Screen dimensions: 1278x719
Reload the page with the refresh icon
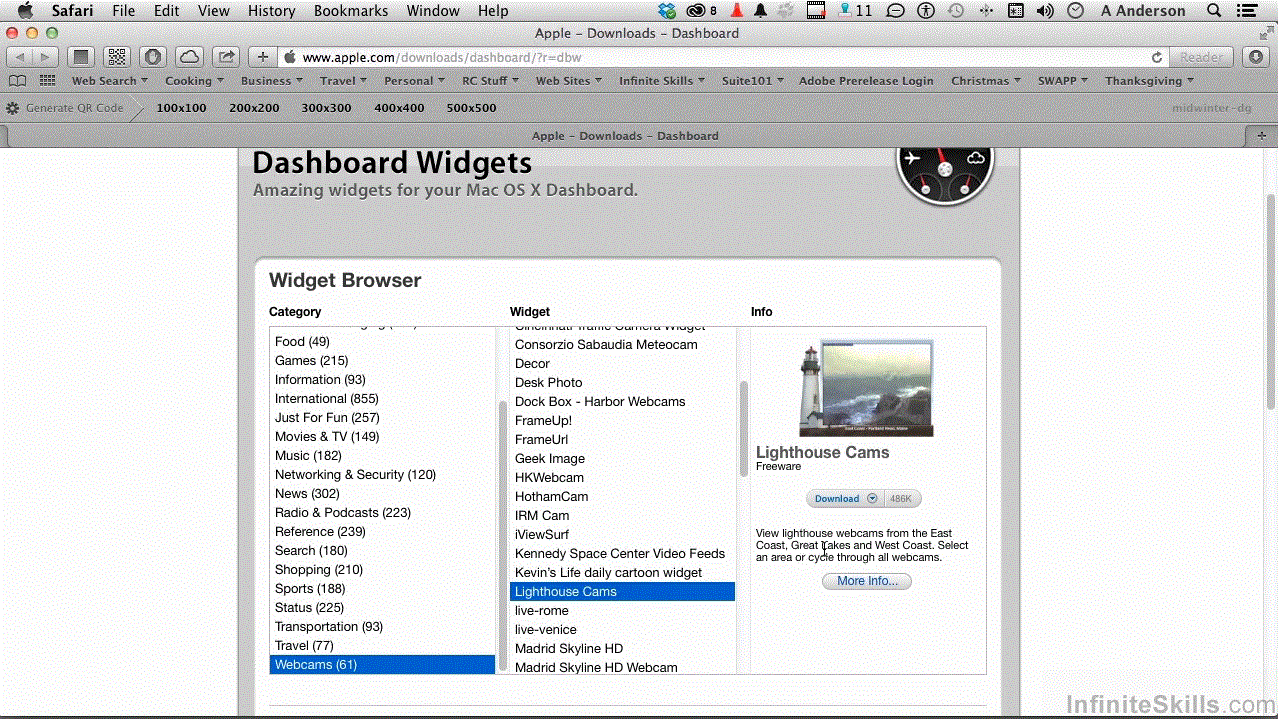coord(1157,58)
